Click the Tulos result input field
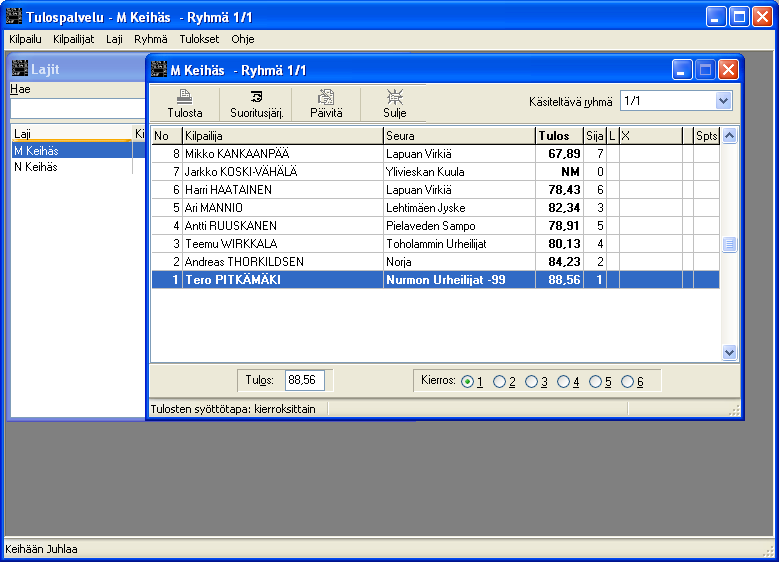This screenshot has width=779, height=562. tap(305, 380)
